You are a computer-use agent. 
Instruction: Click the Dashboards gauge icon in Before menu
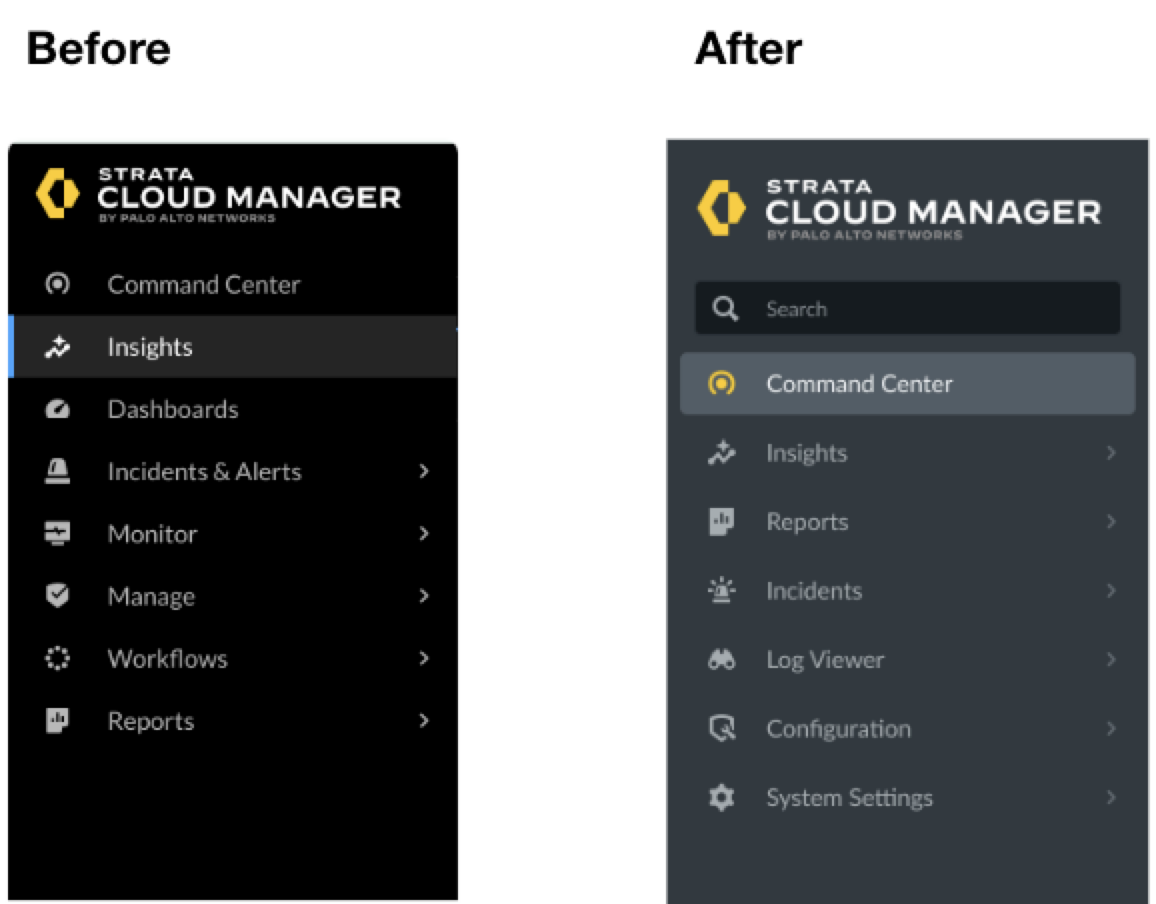(x=58, y=410)
